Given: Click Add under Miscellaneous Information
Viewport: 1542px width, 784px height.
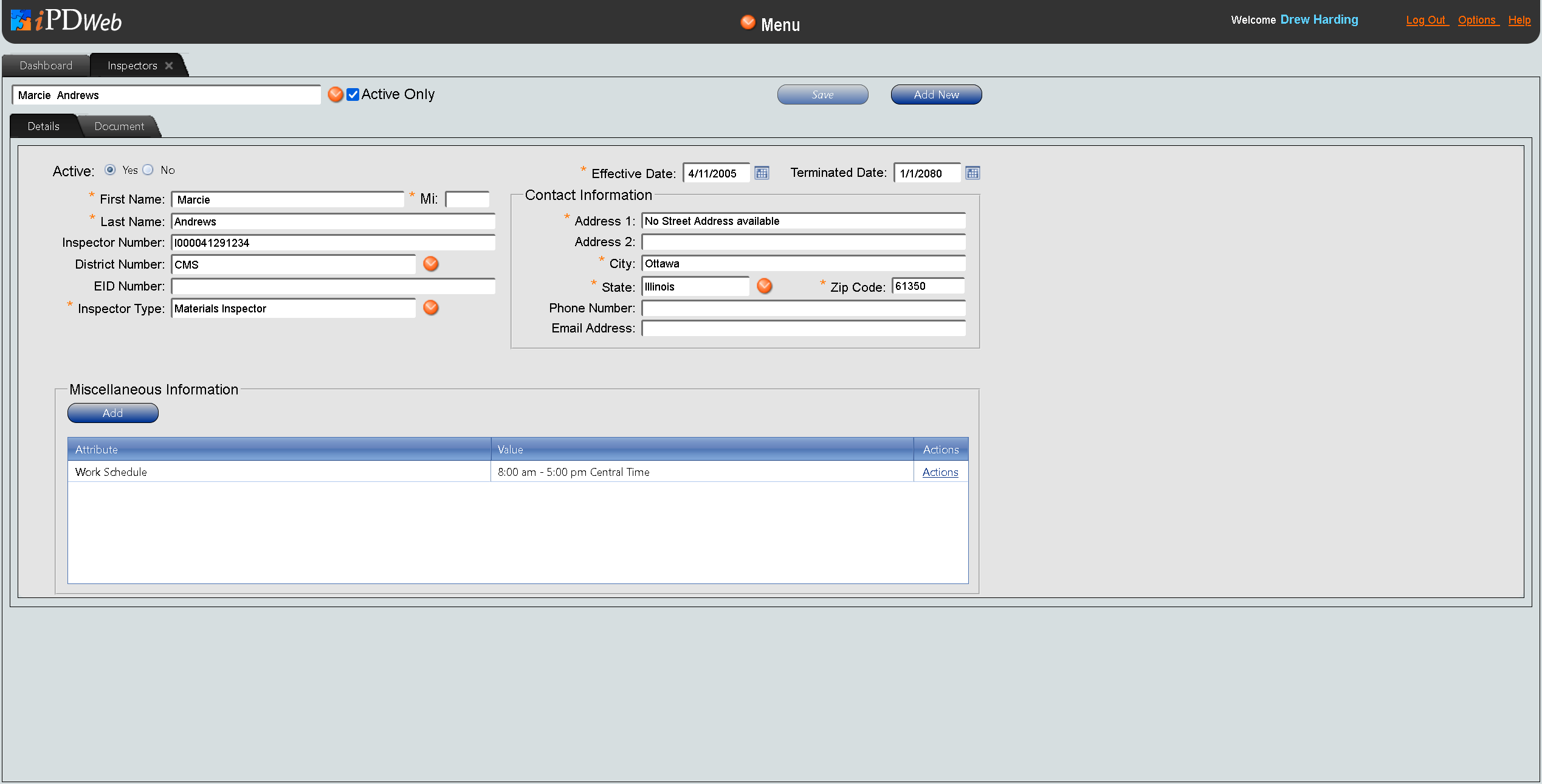Looking at the screenshot, I should (112, 413).
